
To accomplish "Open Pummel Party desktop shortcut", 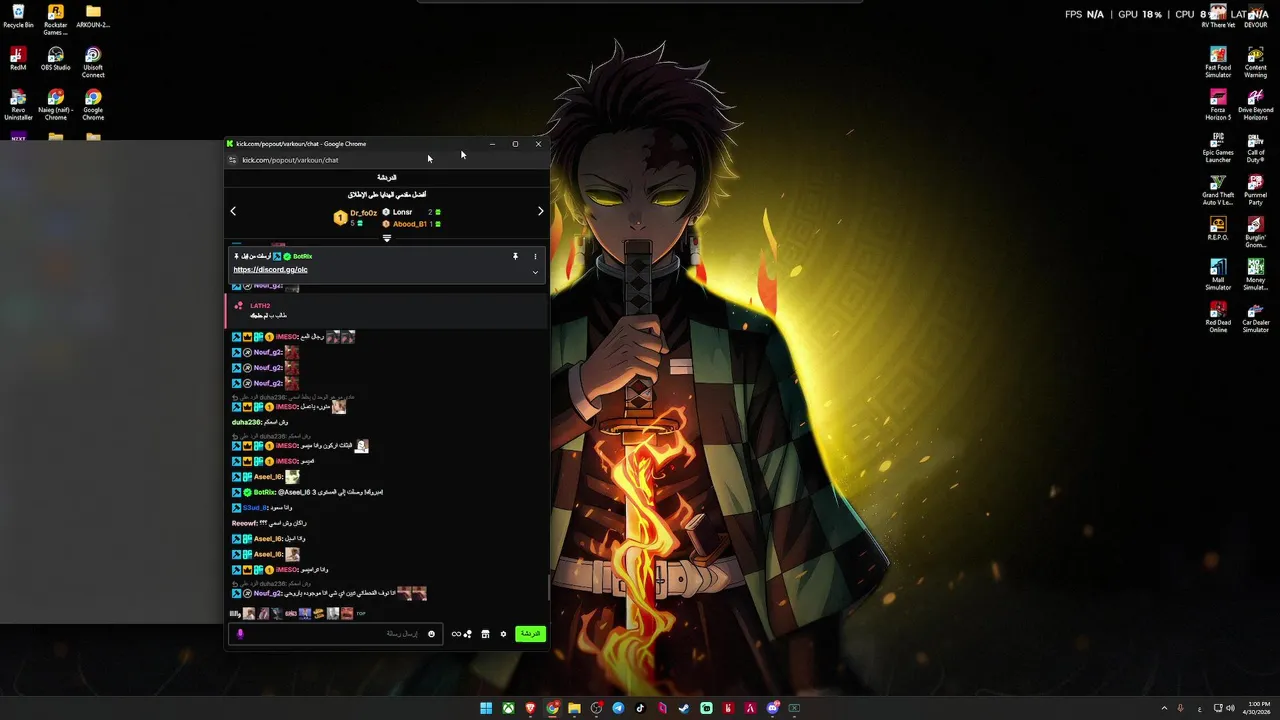I will click(x=1255, y=191).
